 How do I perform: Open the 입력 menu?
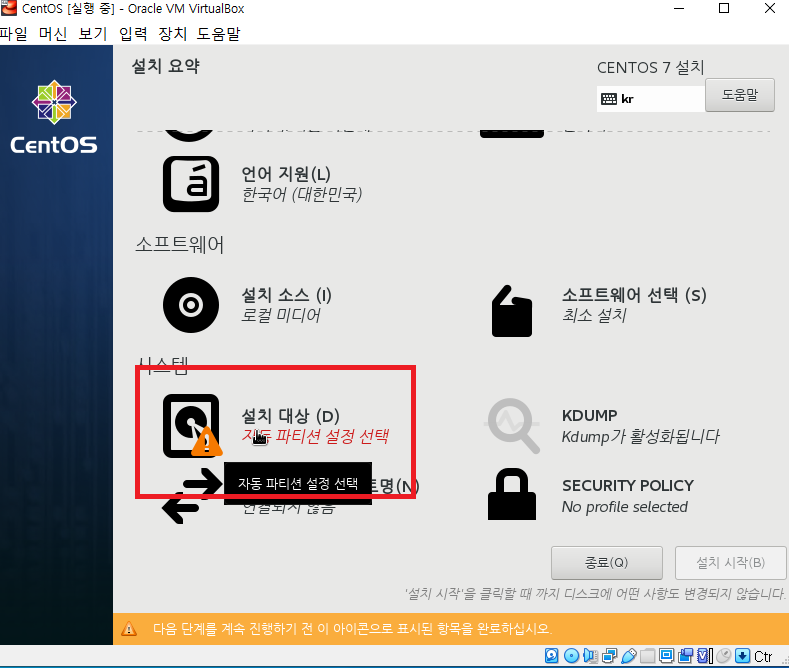click(133, 34)
